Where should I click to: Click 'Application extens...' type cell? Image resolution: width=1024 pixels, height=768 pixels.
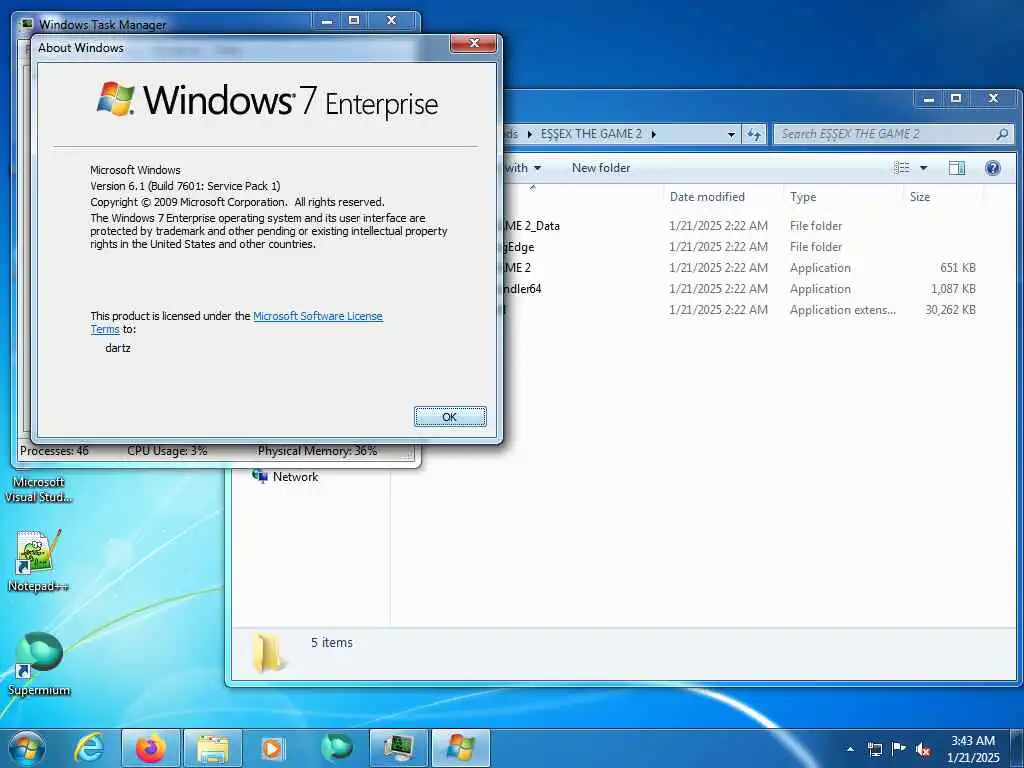[x=842, y=310]
